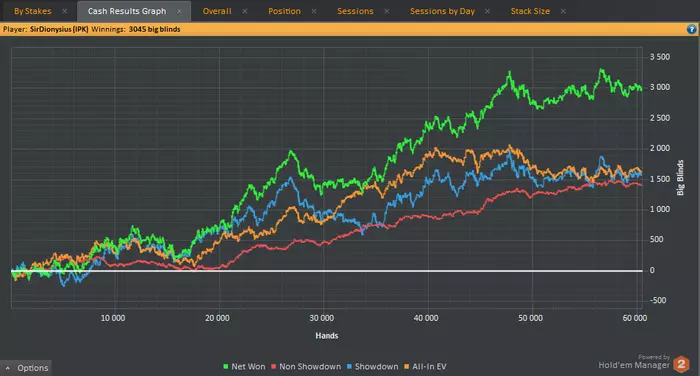700x376 pixels.
Task: Close the By Stakes tab
Action: point(65,11)
